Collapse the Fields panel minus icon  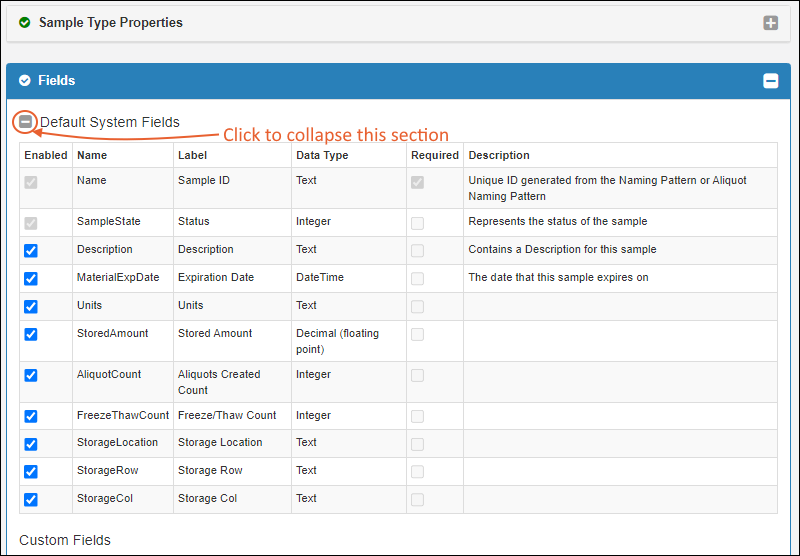770,81
